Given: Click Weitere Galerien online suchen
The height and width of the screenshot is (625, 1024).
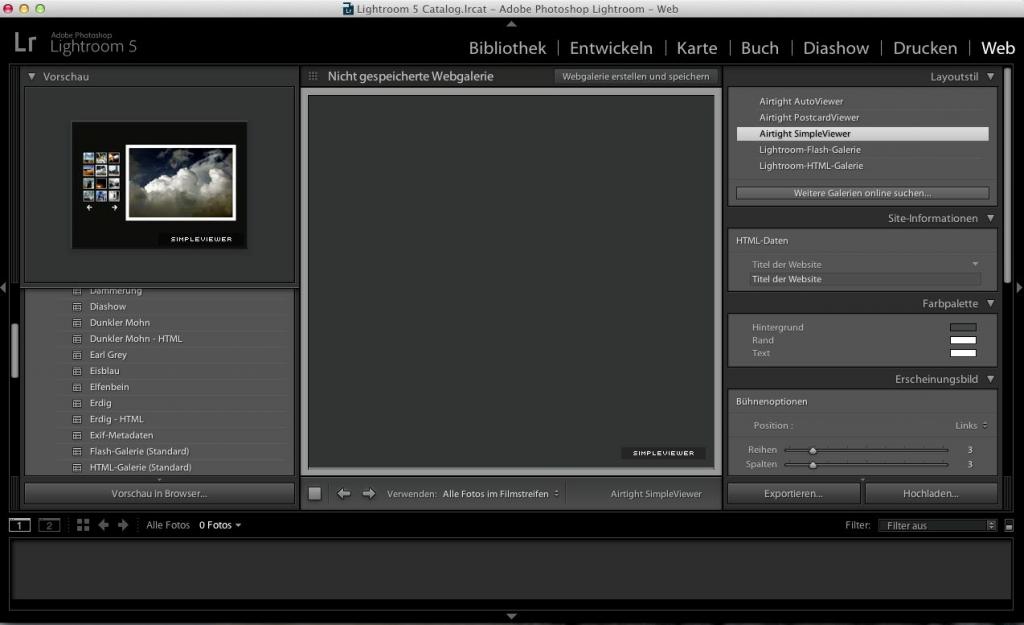Looking at the screenshot, I should 863,193.
